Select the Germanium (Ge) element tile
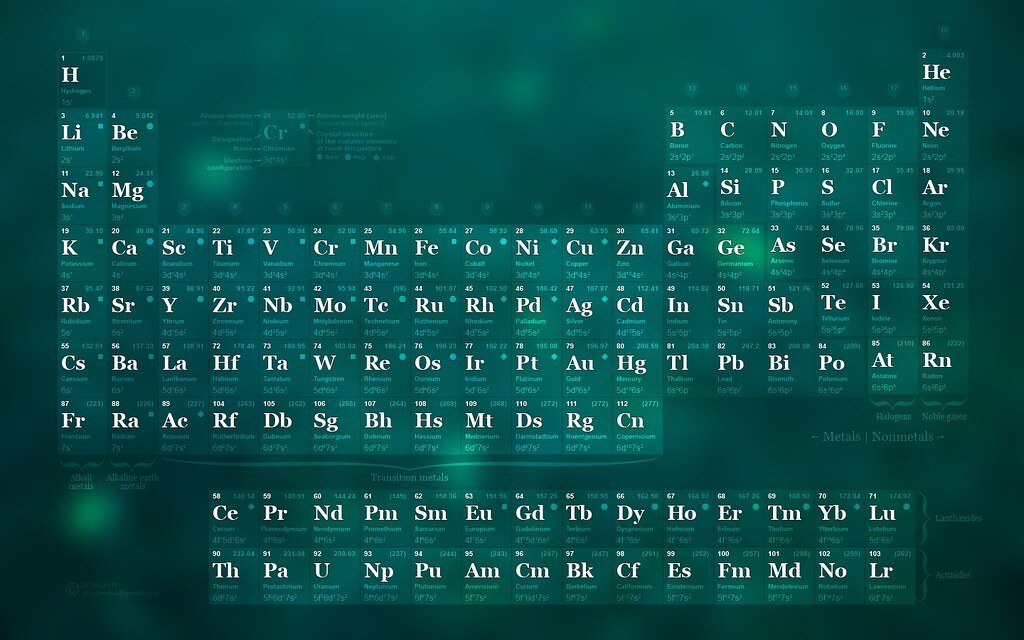1024x640 pixels. pos(738,253)
